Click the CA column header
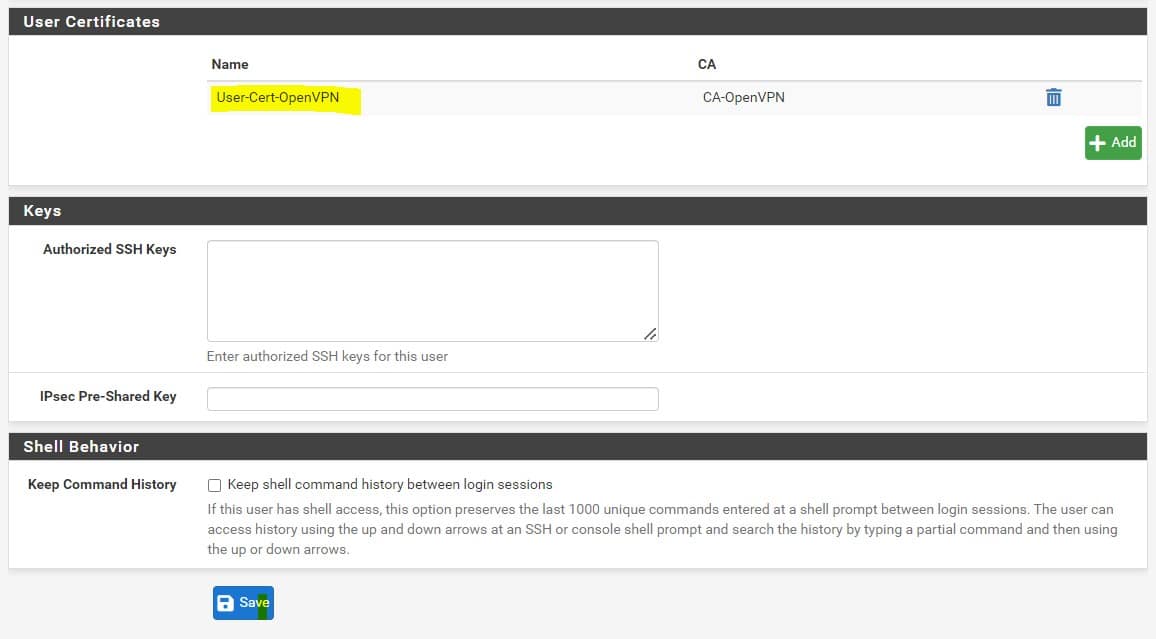Image resolution: width=1156 pixels, height=639 pixels. [706, 64]
